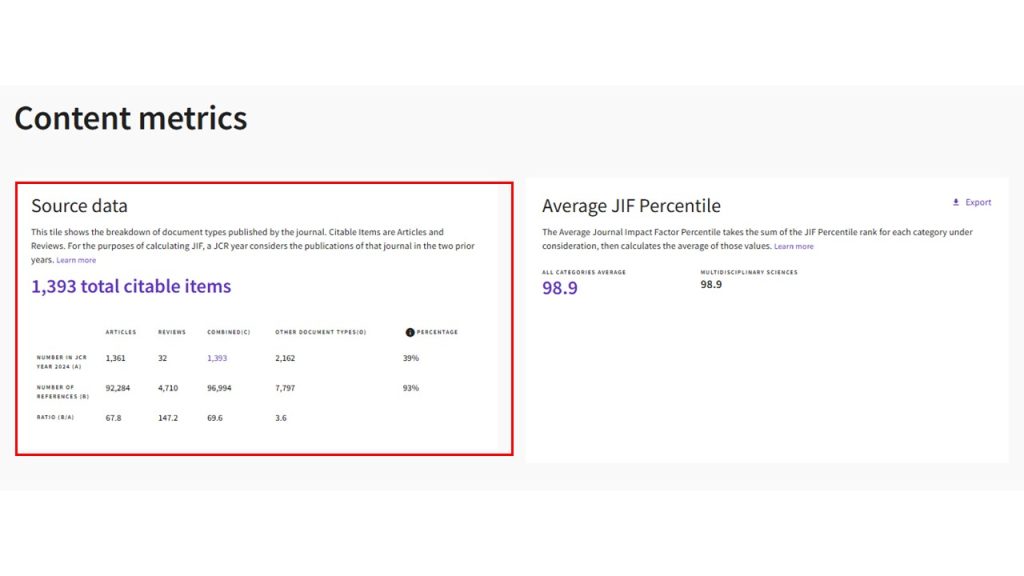
Task: Click the Average JIF Percentile heading
Action: (x=631, y=206)
